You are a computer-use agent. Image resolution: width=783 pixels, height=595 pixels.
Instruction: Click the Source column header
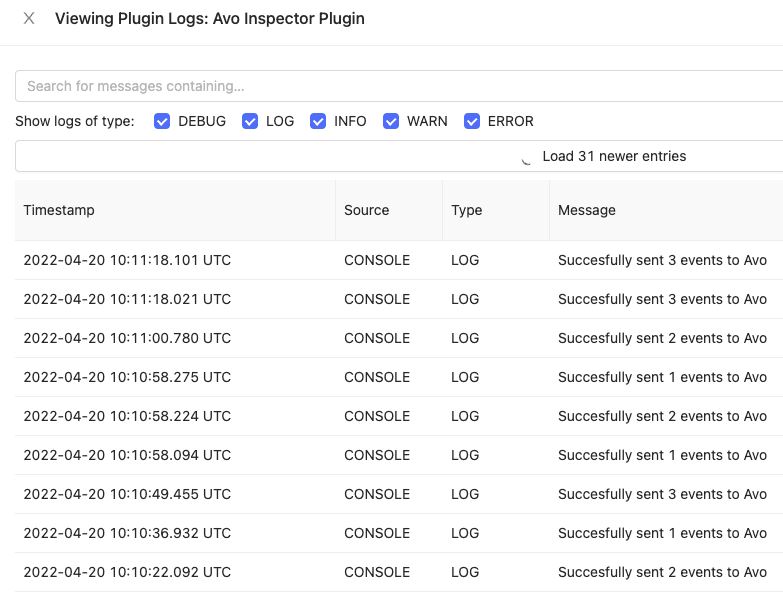366,210
